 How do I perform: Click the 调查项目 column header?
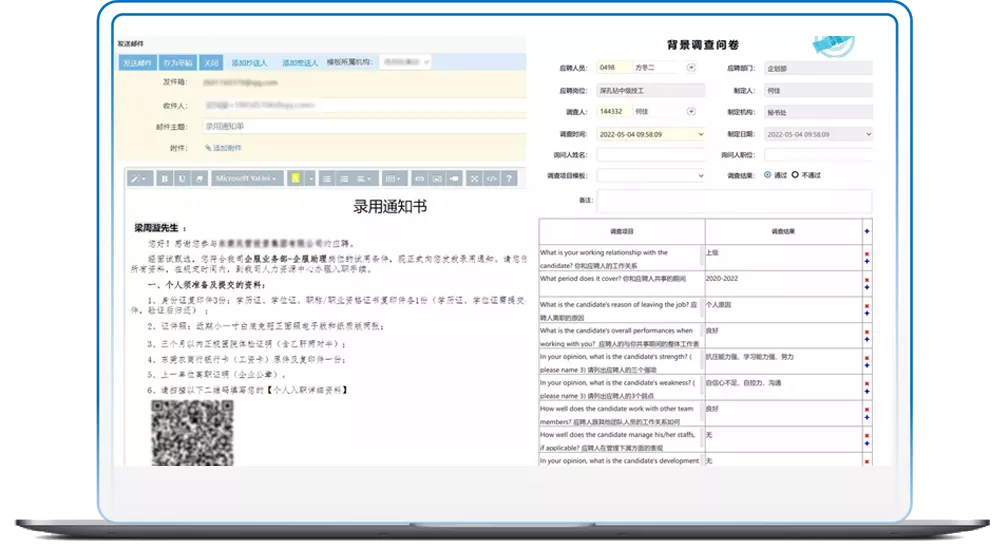point(622,232)
